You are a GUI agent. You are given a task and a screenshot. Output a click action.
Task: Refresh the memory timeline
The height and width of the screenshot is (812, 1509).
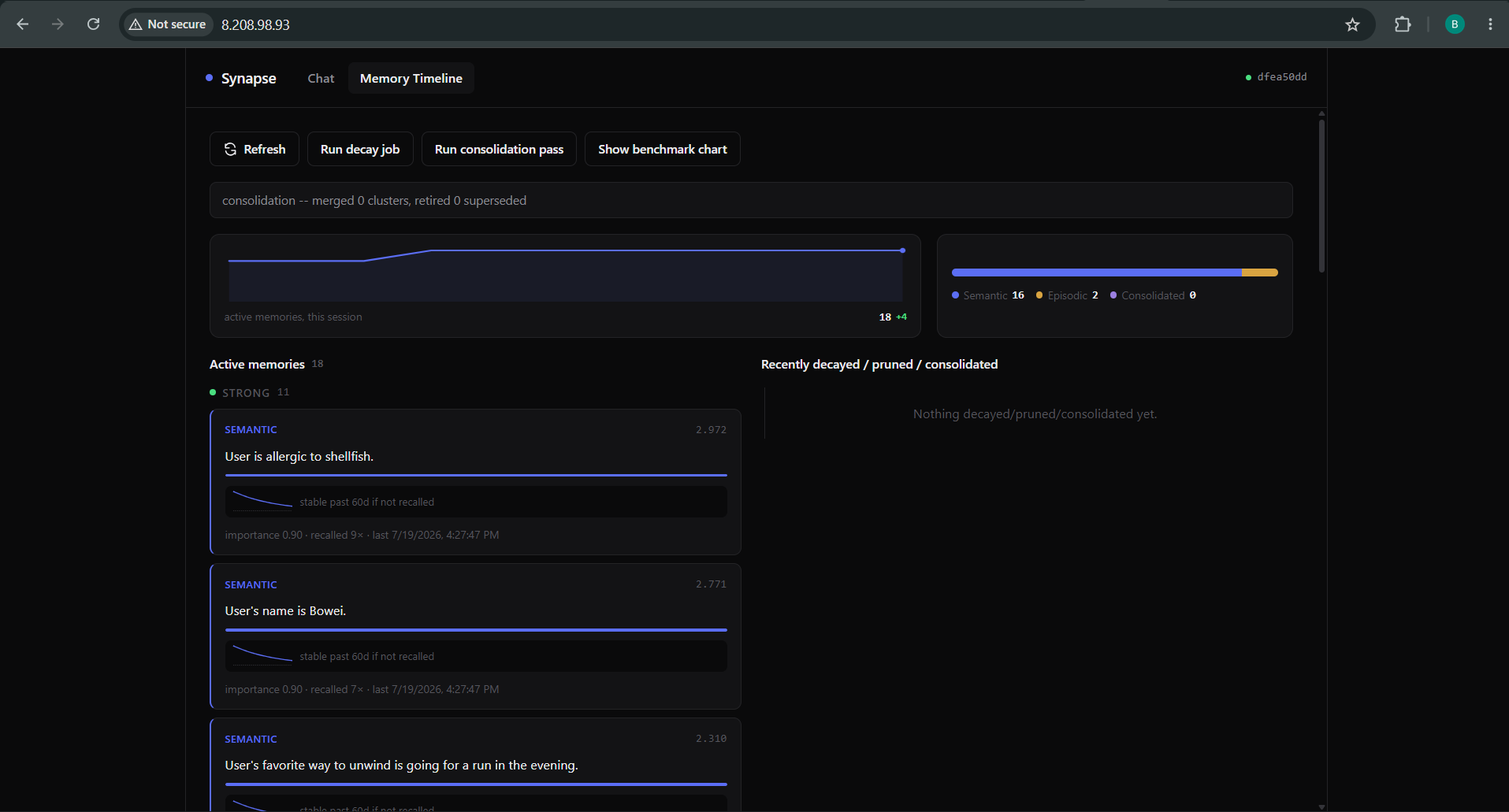(255, 149)
